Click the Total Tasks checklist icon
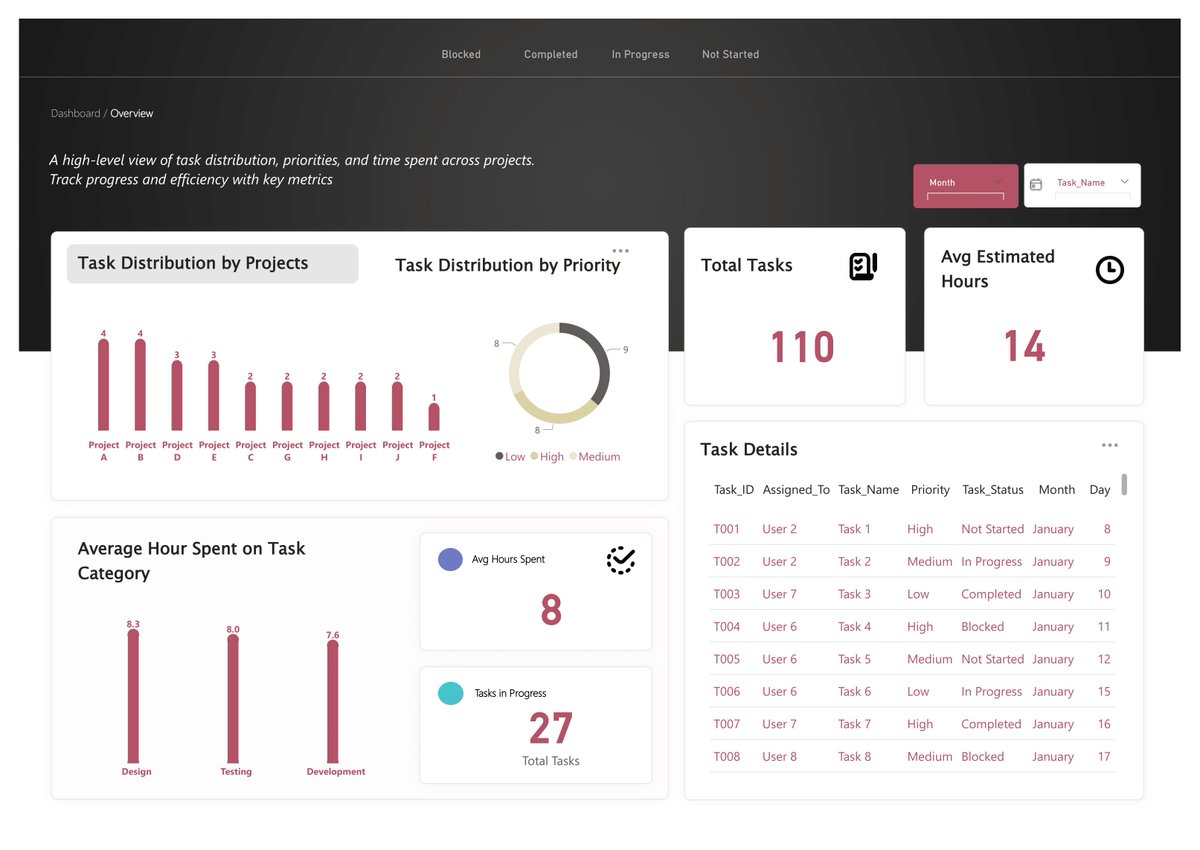1200x850 pixels. [x=863, y=266]
